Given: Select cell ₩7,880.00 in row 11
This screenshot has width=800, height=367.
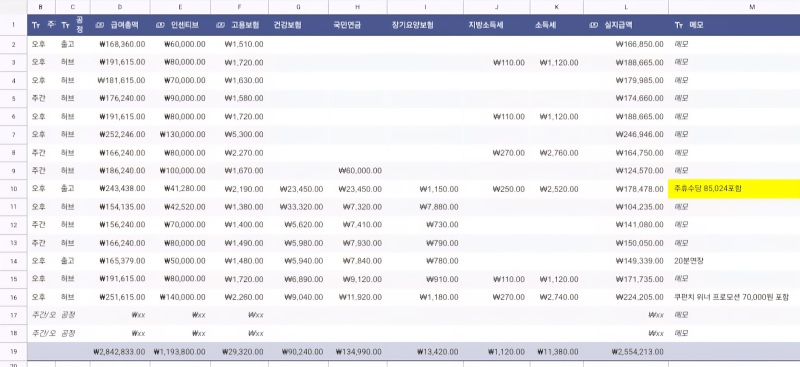Looking at the screenshot, I should [425, 207].
